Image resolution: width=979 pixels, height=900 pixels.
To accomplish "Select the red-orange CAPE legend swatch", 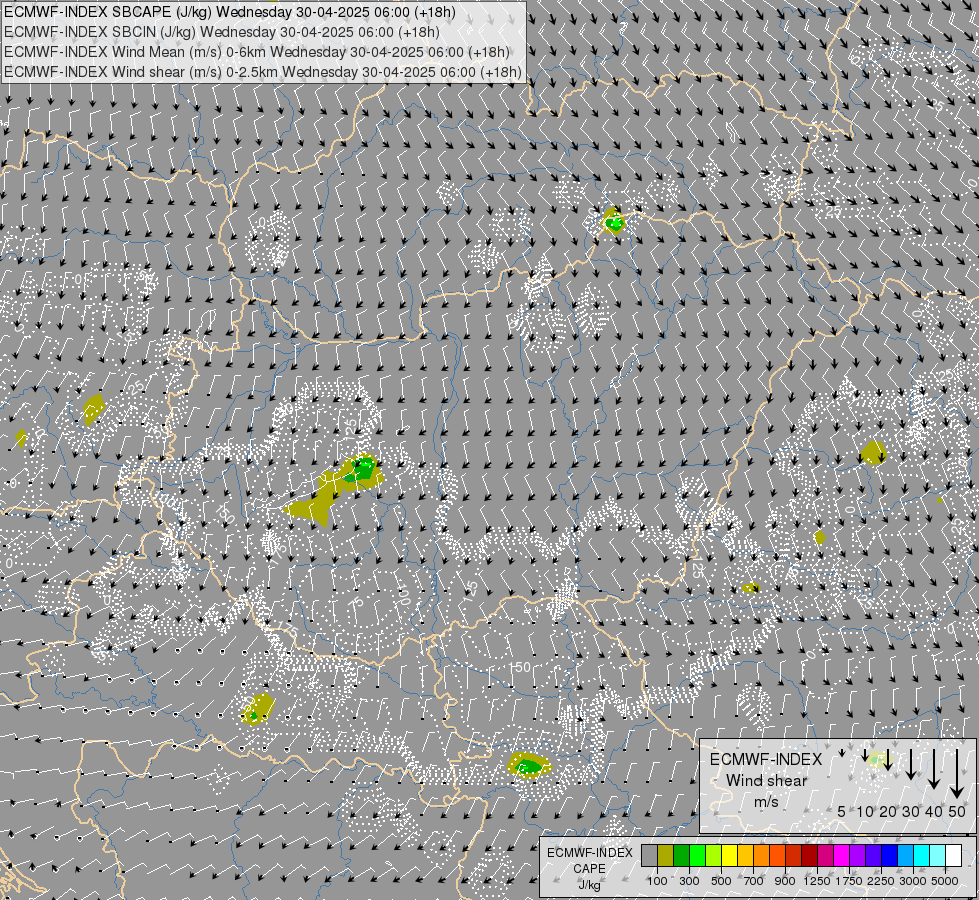I will [777, 856].
